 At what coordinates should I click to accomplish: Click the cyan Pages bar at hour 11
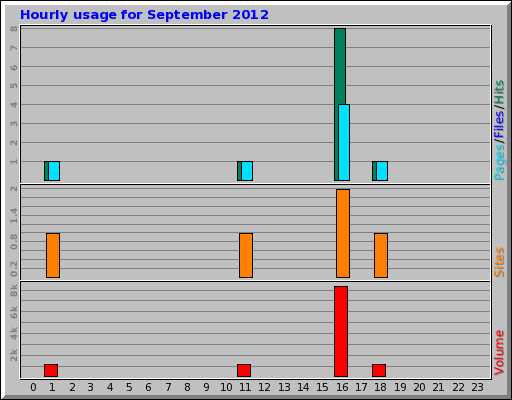247,171
